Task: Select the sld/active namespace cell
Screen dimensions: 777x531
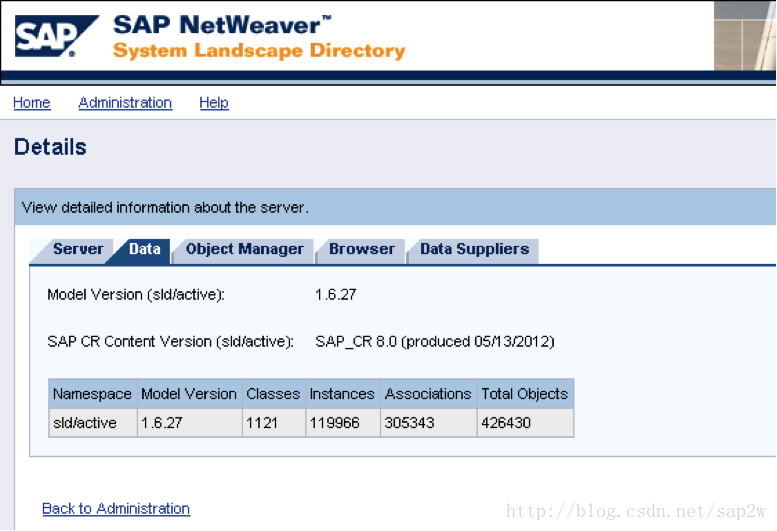Action: [x=93, y=423]
